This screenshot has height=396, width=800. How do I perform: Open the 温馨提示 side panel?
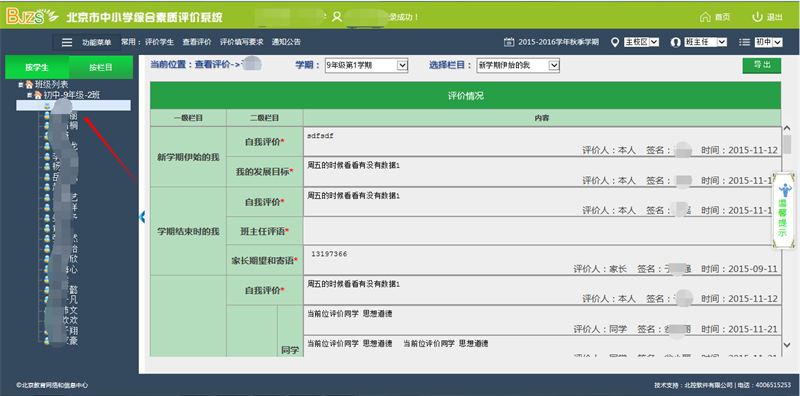(x=783, y=210)
